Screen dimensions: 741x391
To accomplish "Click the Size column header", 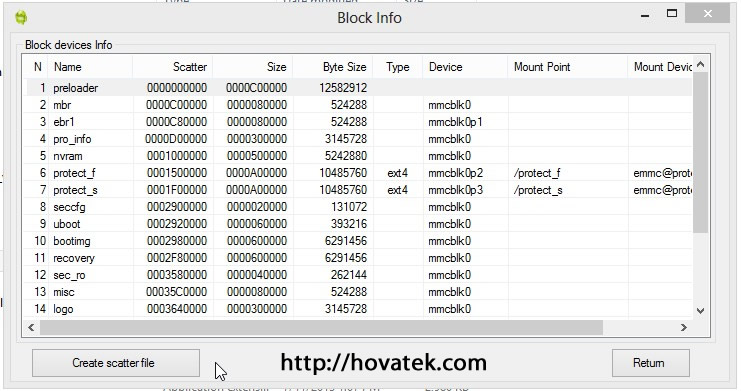I will pyautogui.click(x=252, y=67).
